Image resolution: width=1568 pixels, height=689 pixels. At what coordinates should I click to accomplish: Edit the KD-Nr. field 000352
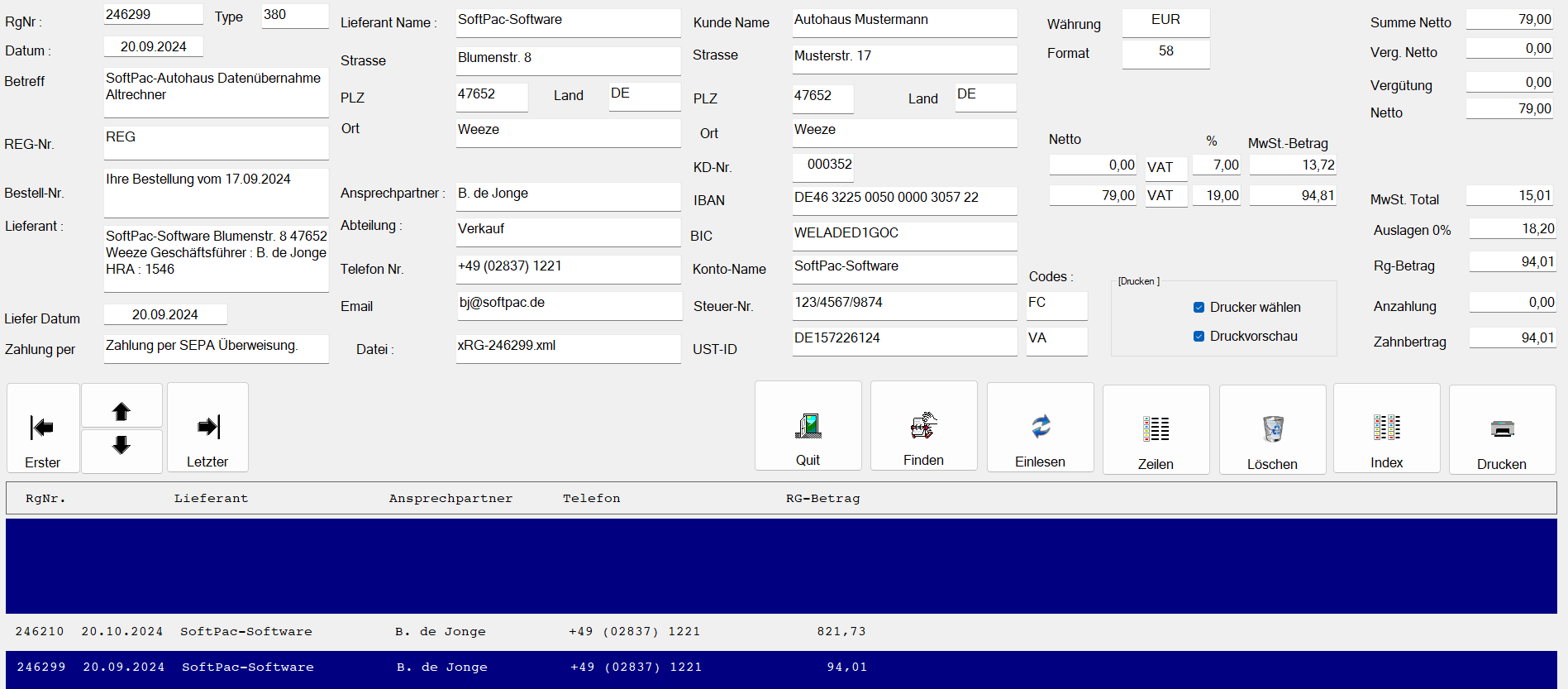click(823, 168)
